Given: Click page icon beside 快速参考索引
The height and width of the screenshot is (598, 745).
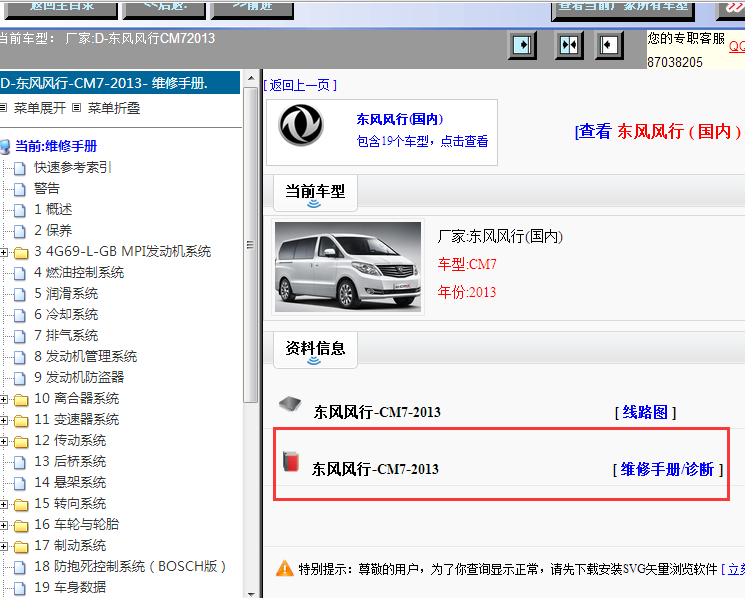Looking at the screenshot, I should pos(20,168).
